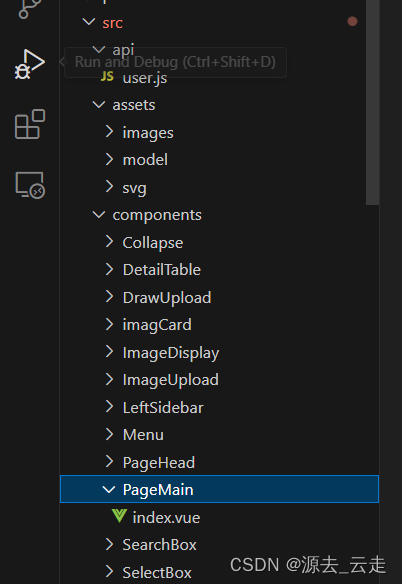Screen dimensions: 402x584
Task: Select the ImageDisplay folder label
Action: 171,353
